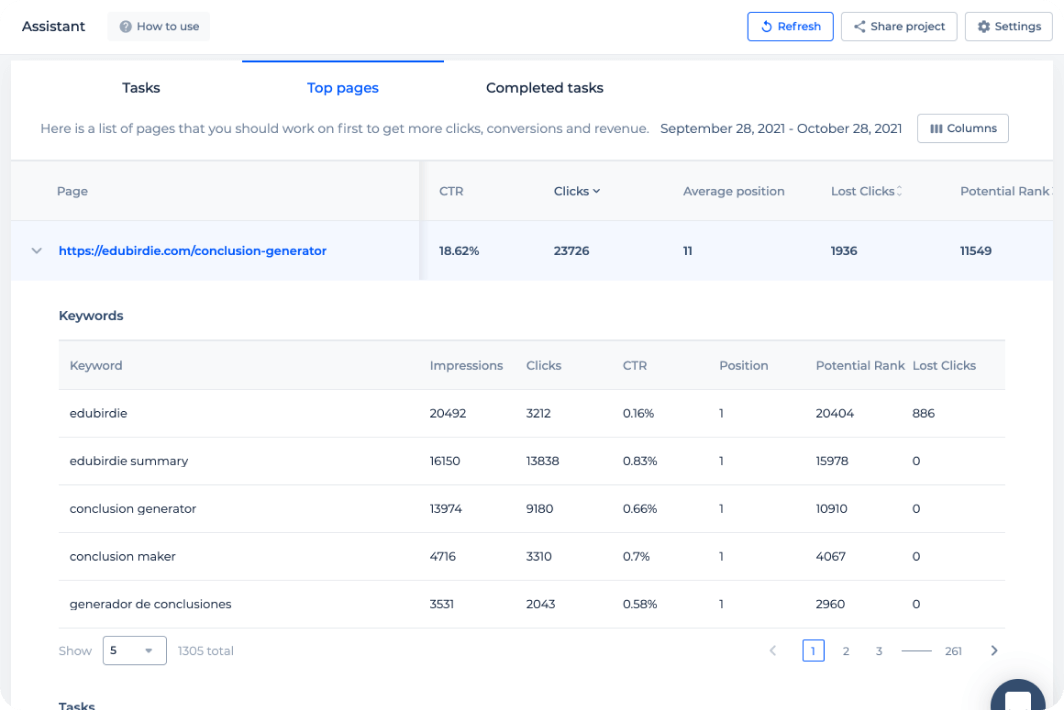Click the Keyword column header
Screen dimensions: 1064x710
point(96,365)
